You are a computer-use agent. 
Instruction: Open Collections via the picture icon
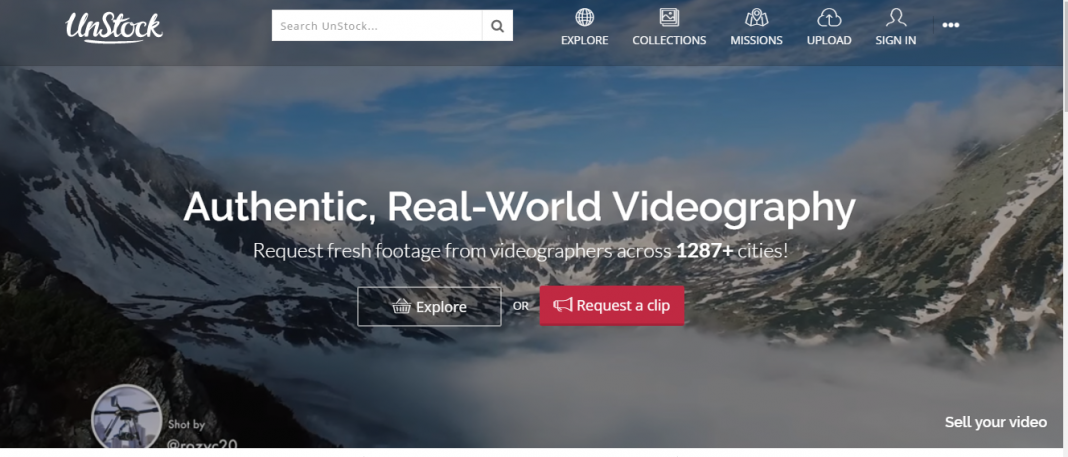pyautogui.click(x=669, y=17)
